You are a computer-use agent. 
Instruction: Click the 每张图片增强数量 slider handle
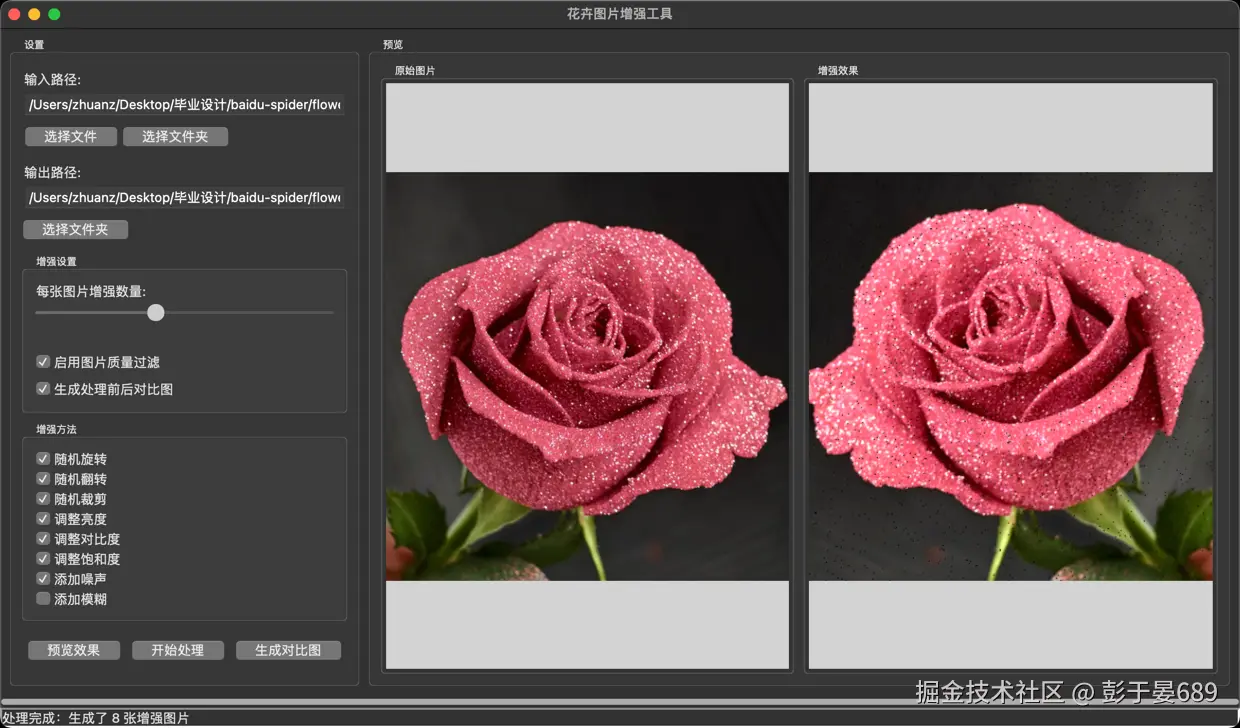pos(155,313)
